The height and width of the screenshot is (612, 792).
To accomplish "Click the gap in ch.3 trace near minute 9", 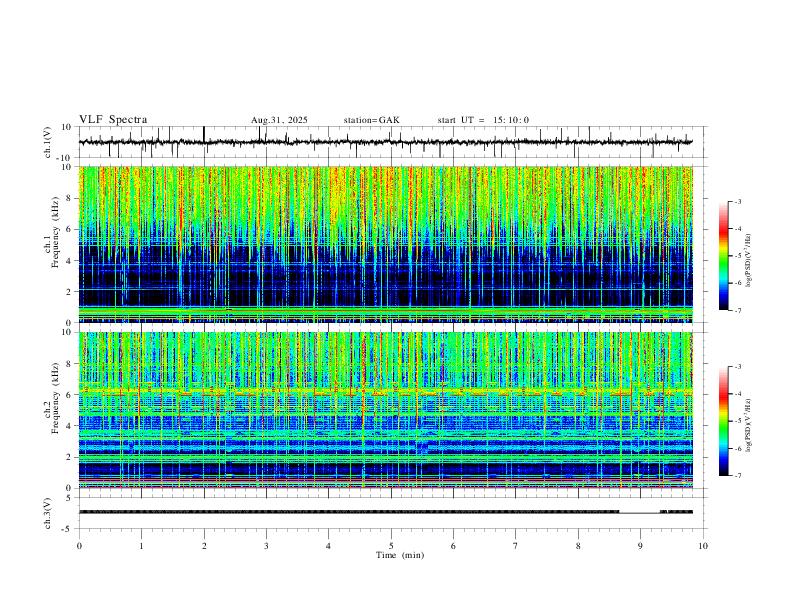I will click(639, 512).
